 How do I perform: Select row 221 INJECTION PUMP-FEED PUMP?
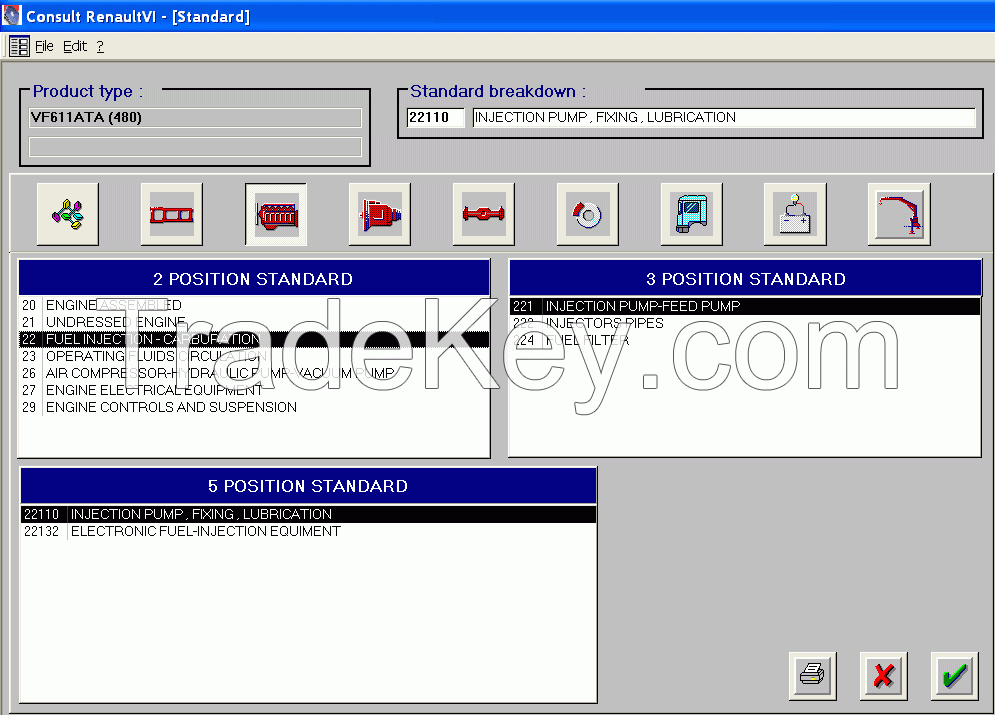pyautogui.click(x=745, y=306)
